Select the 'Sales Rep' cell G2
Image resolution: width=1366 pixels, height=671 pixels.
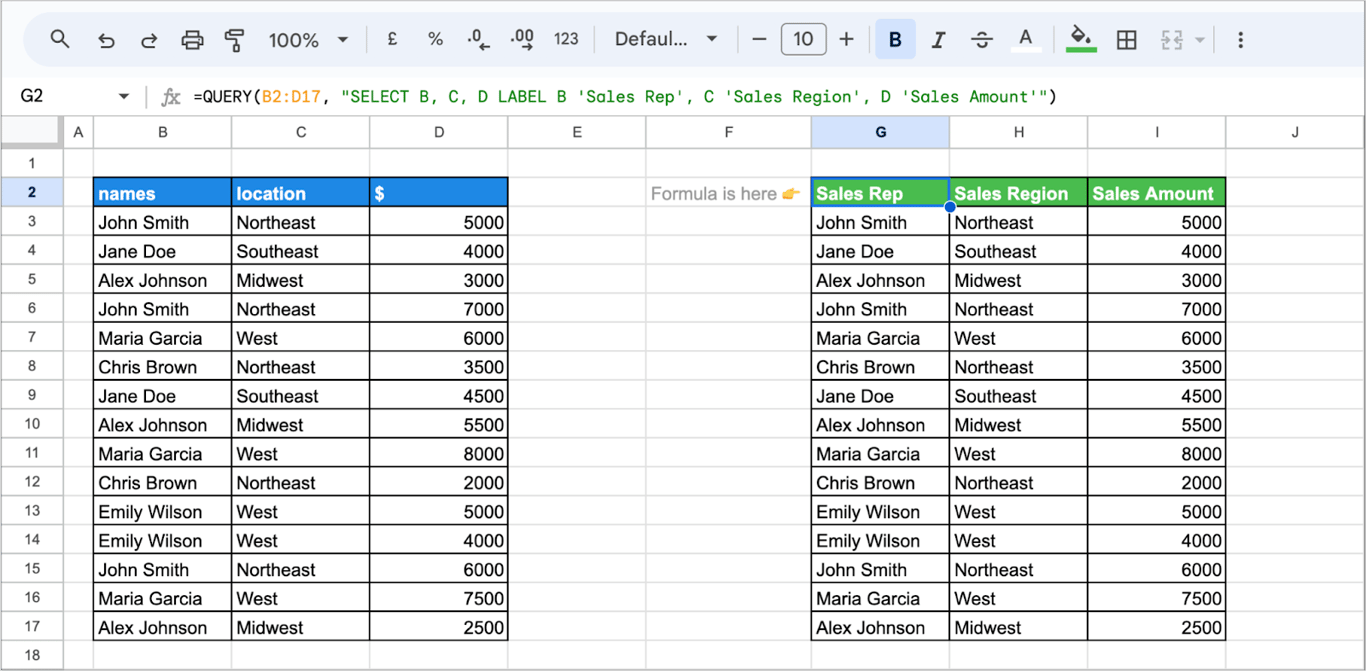point(880,193)
